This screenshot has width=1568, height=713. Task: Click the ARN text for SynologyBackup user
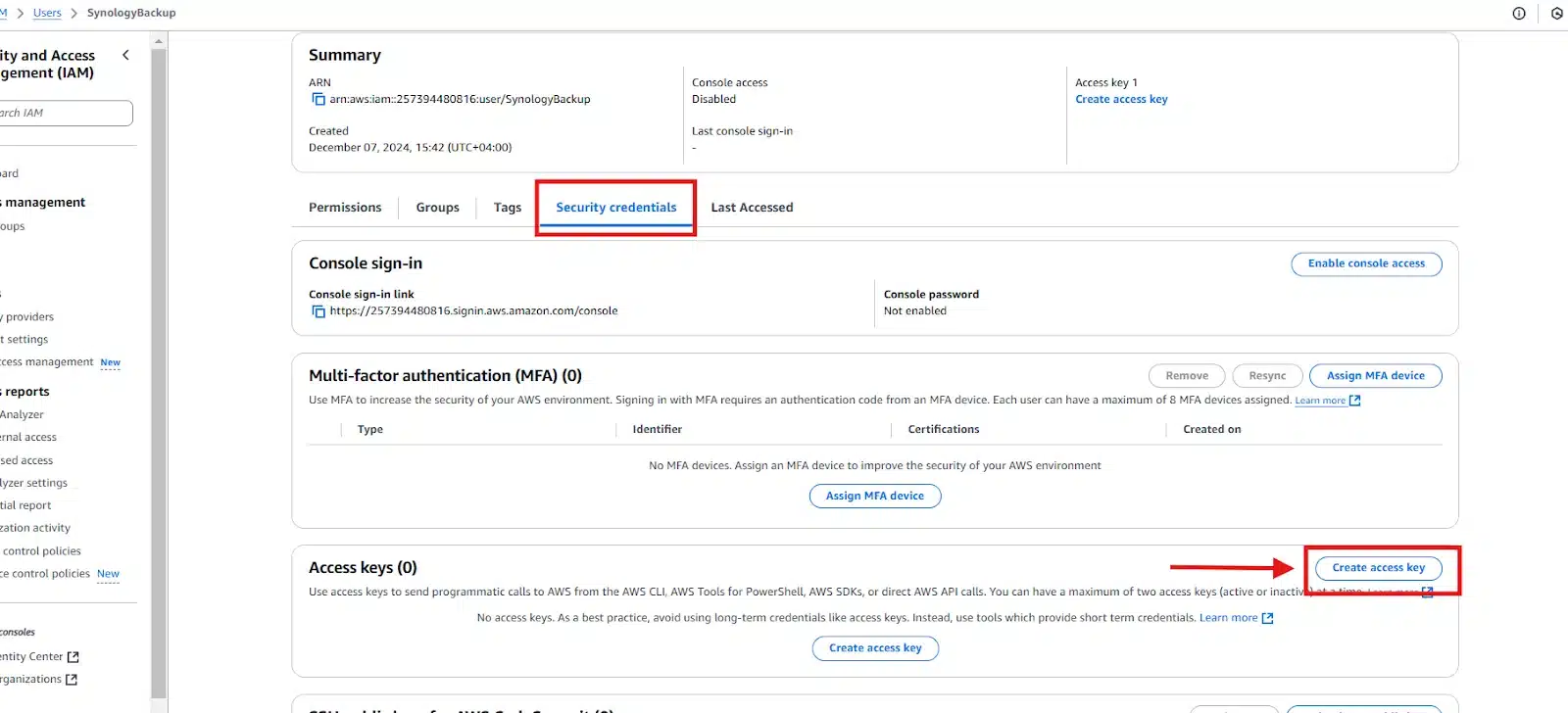(460, 99)
